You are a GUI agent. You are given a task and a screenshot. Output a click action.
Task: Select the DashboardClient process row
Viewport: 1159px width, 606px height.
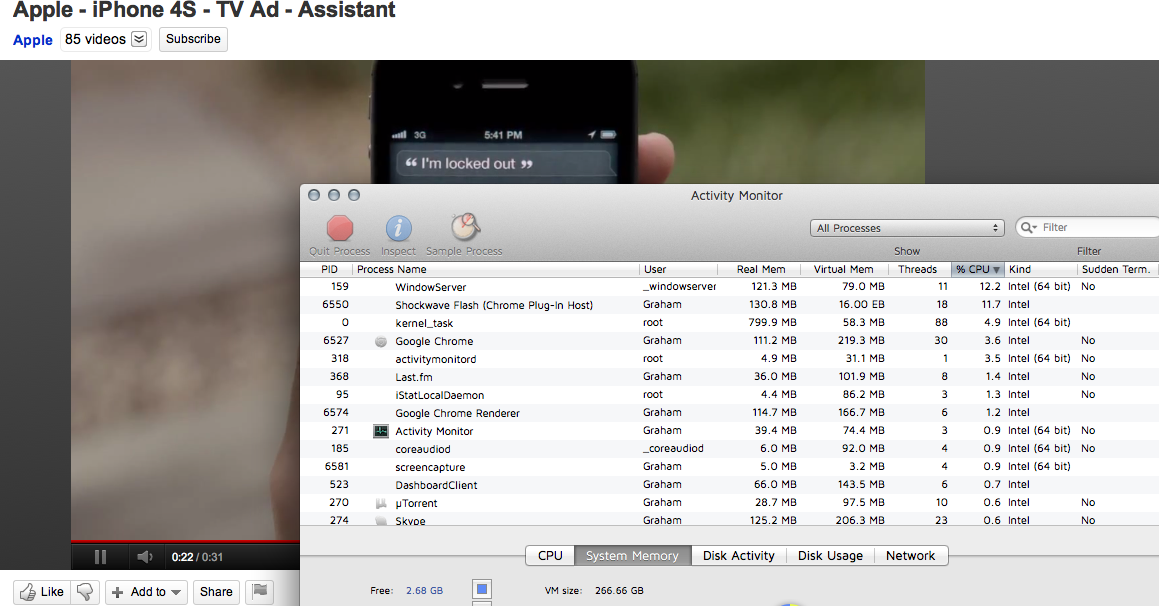pyautogui.click(x=730, y=485)
